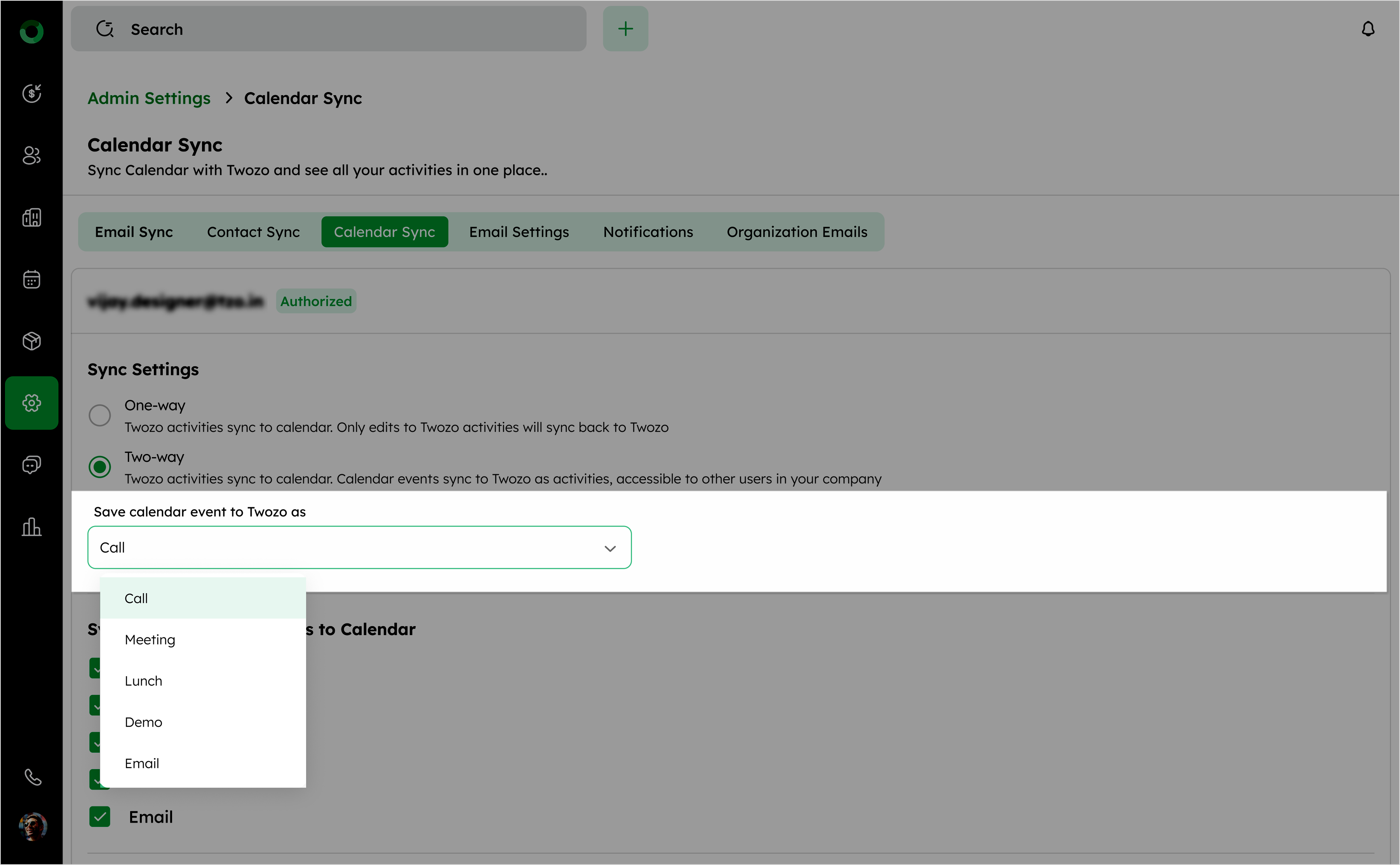Choose Meeting from the dropdown list
The width and height of the screenshot is (1400, 865).
(150, 640)
